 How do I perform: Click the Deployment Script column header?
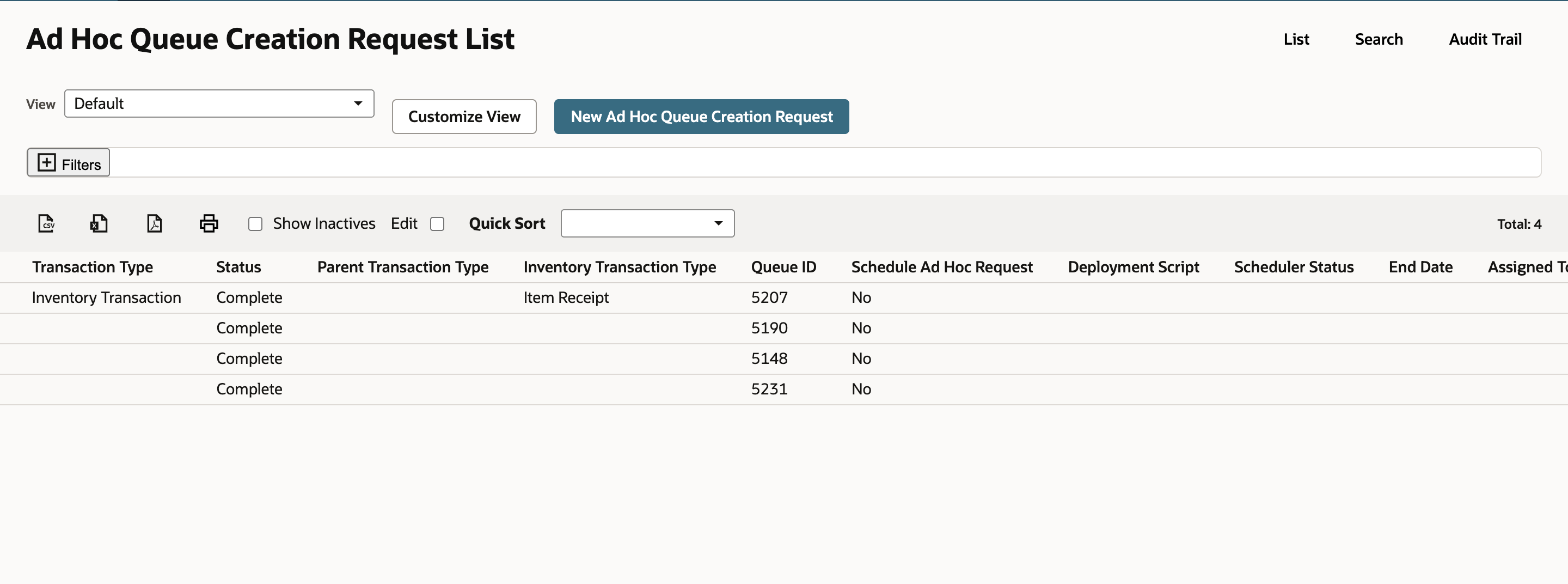point(1134,267)
